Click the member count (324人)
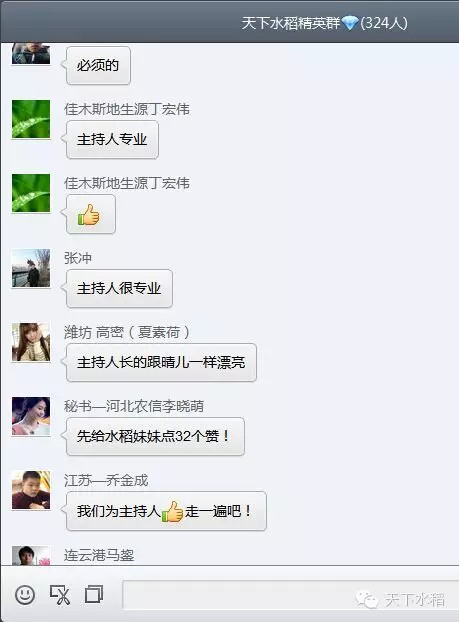Image resolution: width=459 pixels, height=622 pixels. [x=384, y=23]
